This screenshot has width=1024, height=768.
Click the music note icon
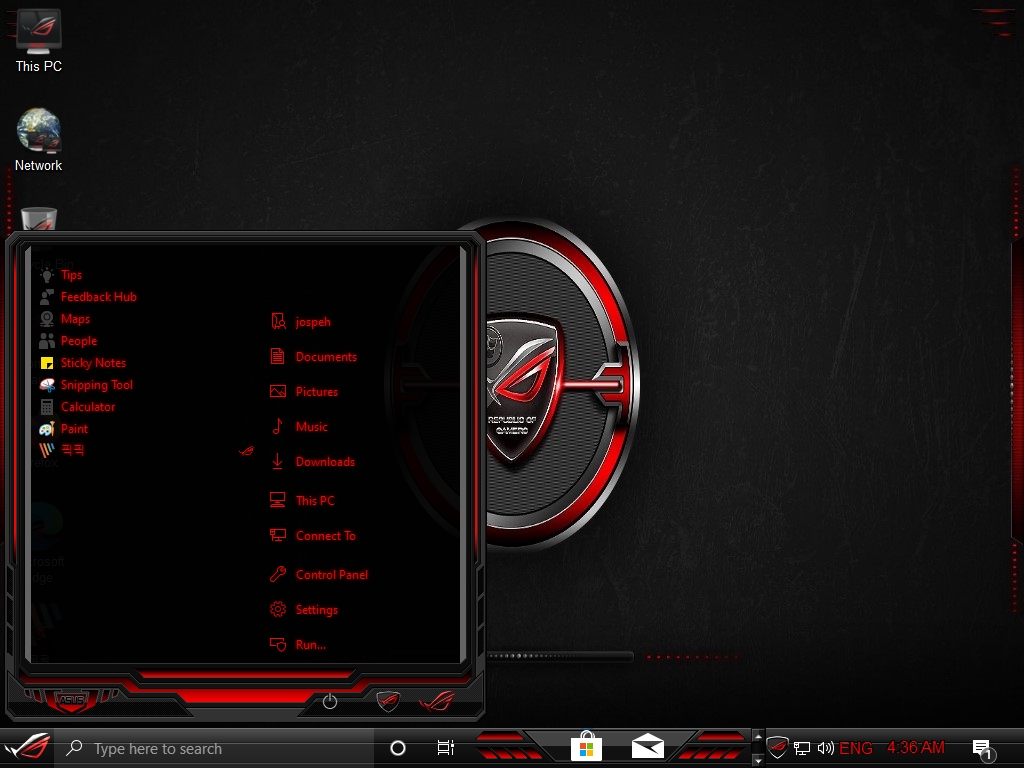coord(278,426)
